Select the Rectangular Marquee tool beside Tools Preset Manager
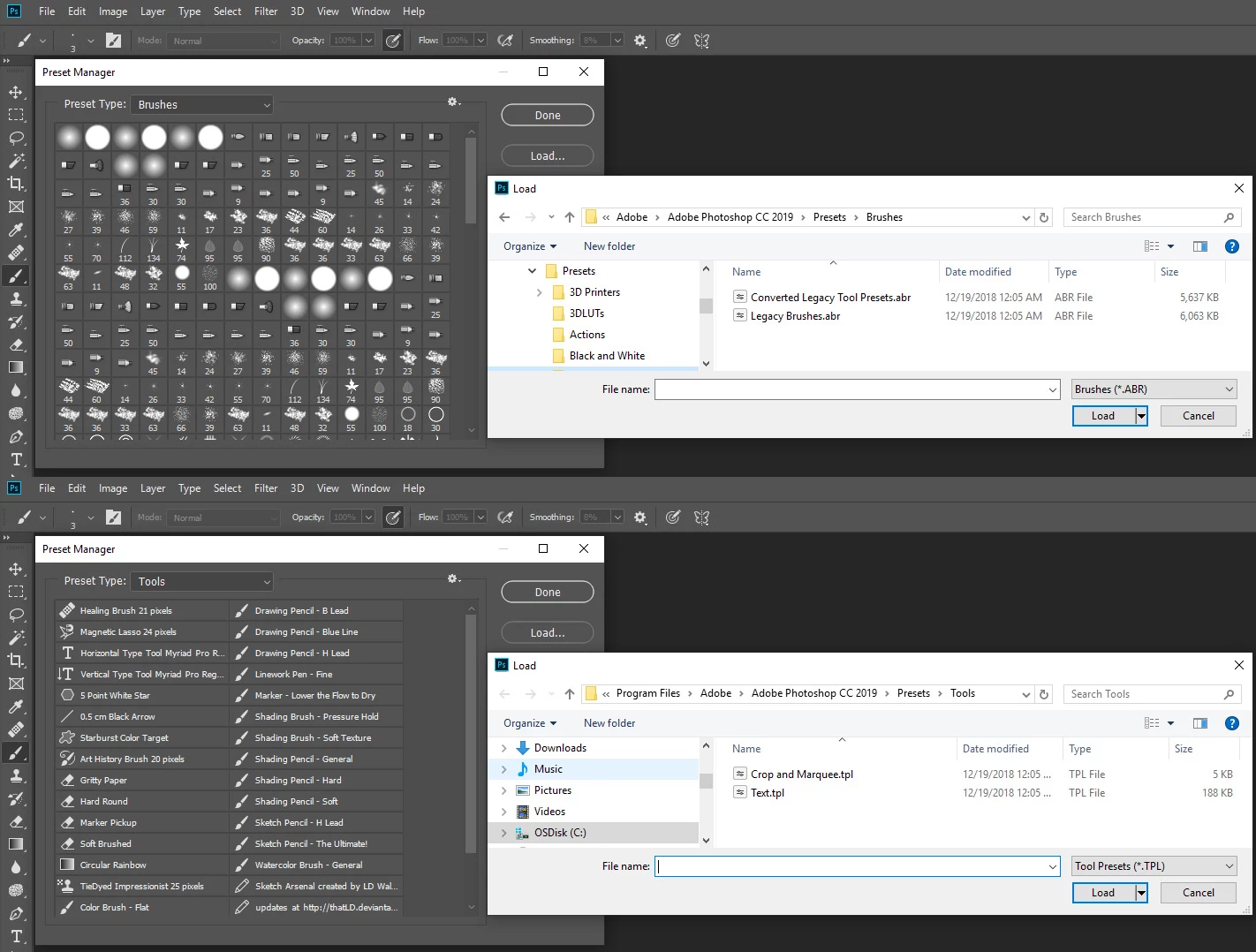The height and width of the screenshot is (952, 1256). pyautogui.click(x=16, y=592)
